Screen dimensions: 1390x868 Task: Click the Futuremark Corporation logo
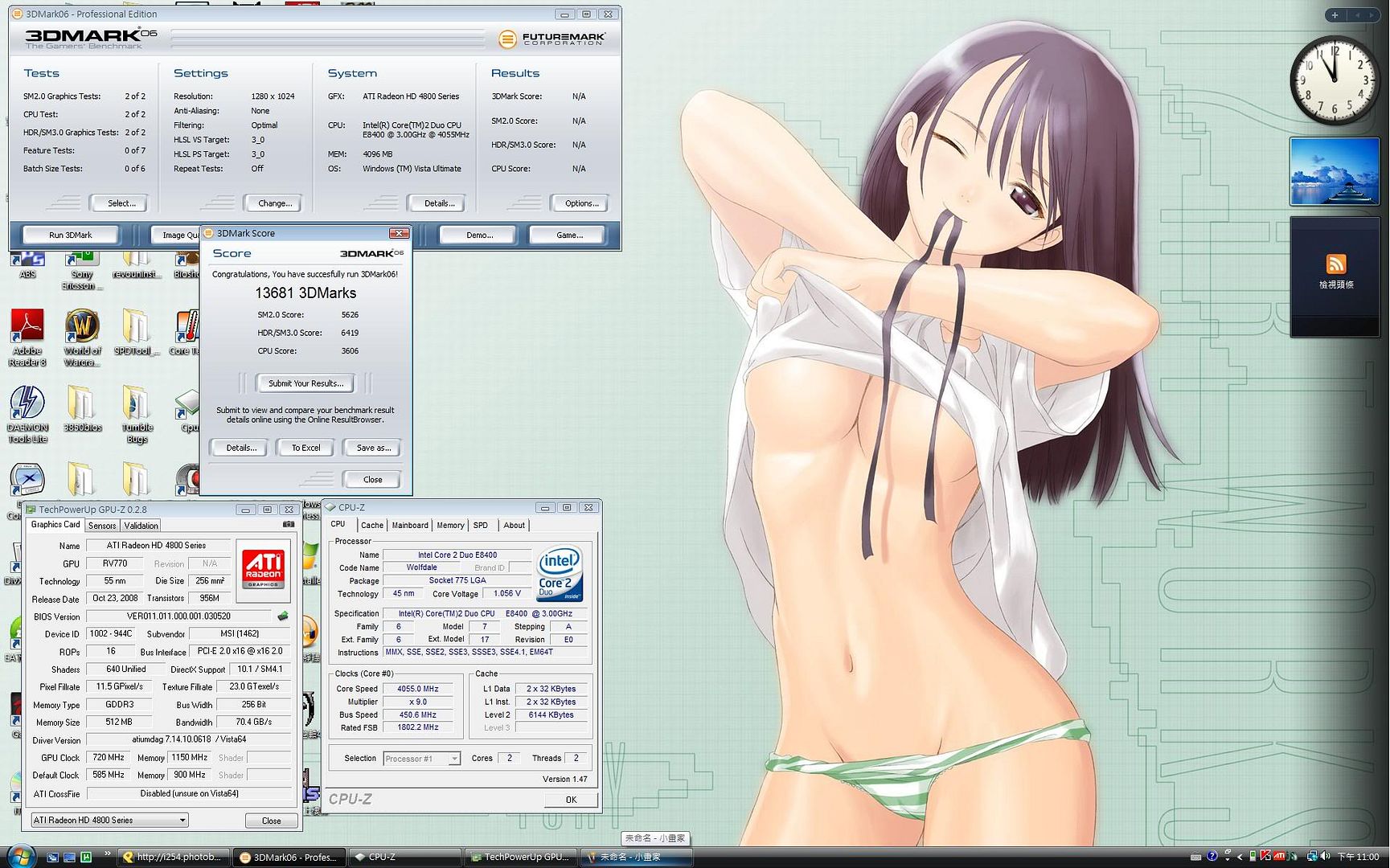(551, 38)
